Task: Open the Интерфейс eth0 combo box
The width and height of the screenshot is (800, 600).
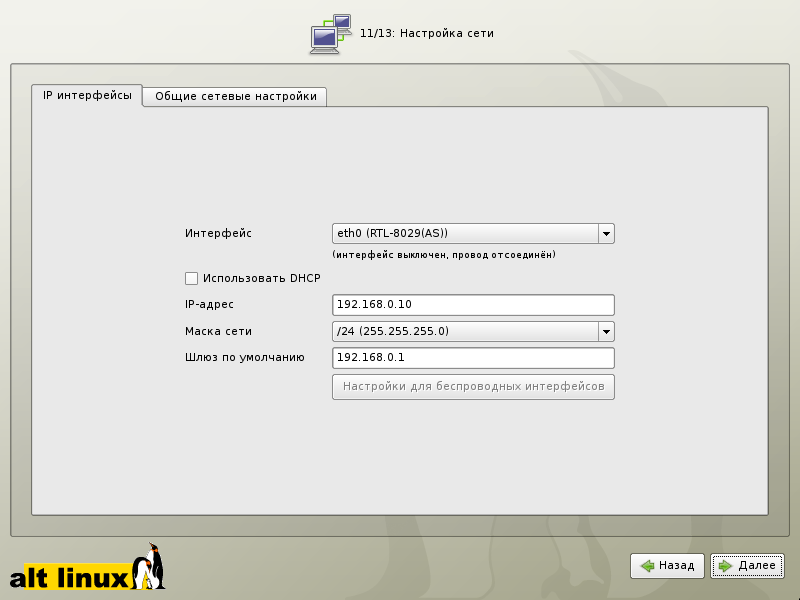Action: point(464,233)
